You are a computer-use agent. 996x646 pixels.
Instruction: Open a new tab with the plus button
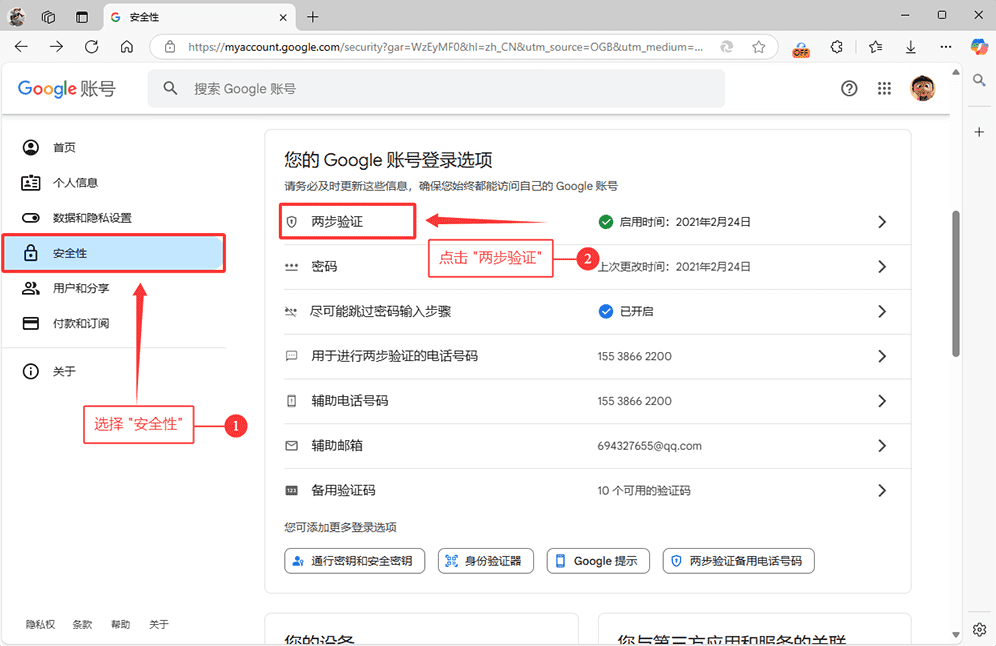coord(313,17)
